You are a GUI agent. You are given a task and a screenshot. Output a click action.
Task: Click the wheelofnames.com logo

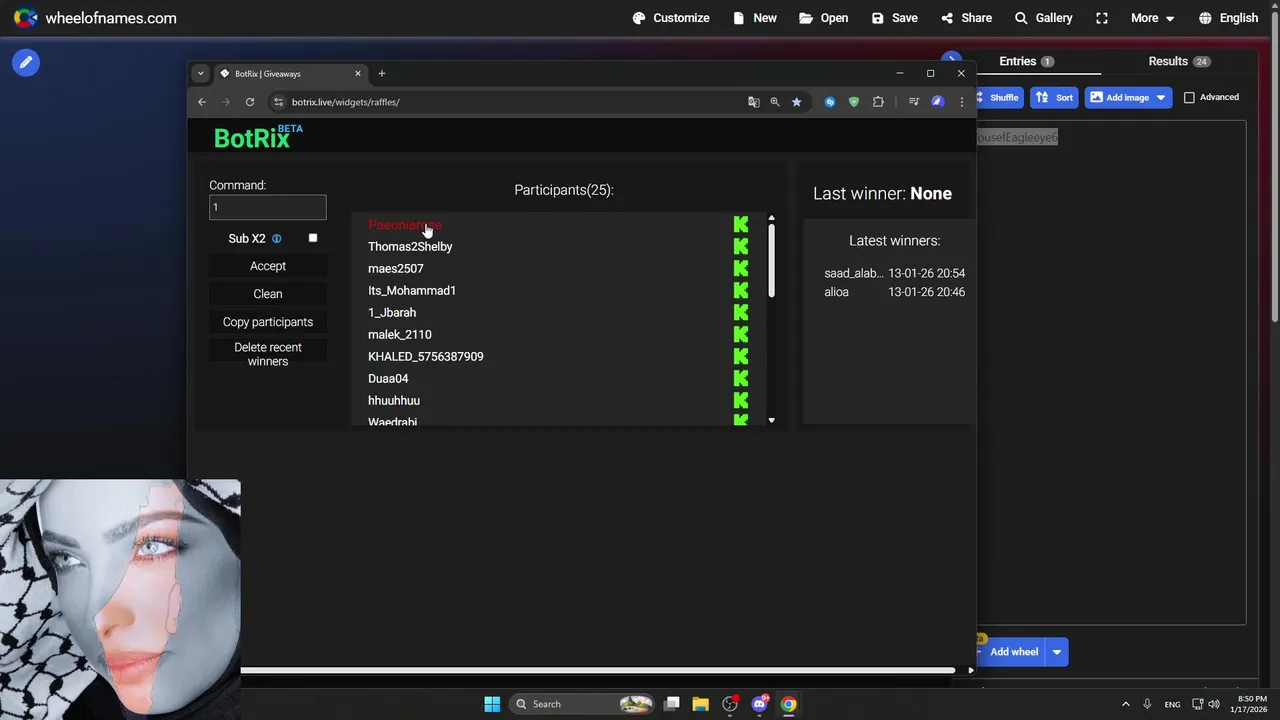point(95,18)
